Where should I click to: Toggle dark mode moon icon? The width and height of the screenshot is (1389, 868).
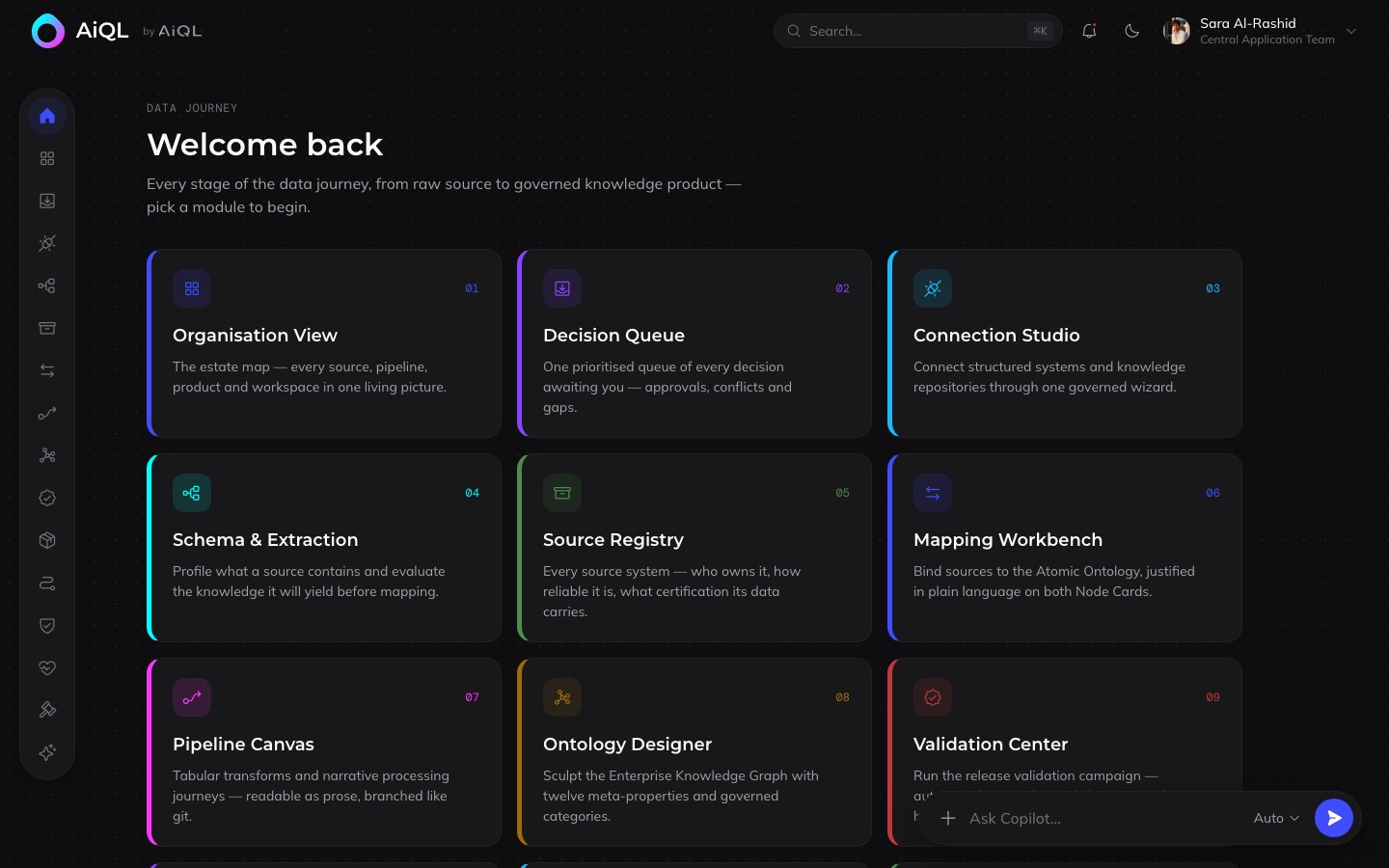coord(1132,31)
